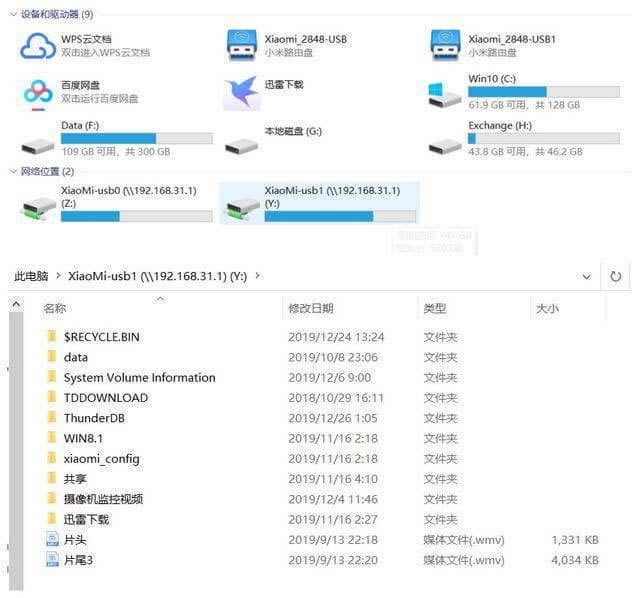Sort files by 修改日期 column
The width and height of the screenshot is (640, 598).
point(311,309)
